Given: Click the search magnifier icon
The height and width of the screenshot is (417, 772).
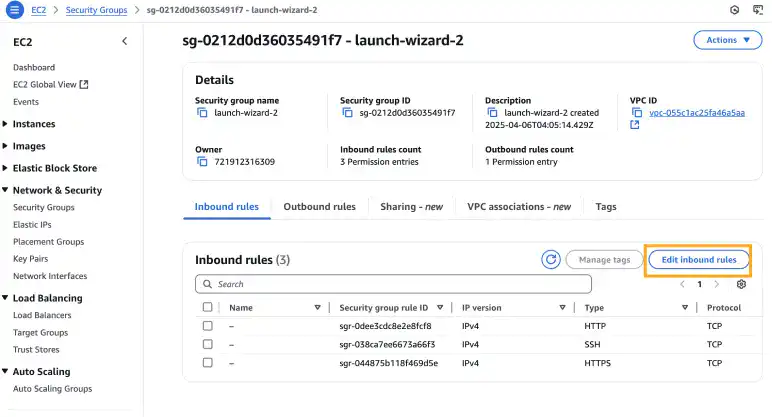Looking at the screenshot, I should point(207,284).
